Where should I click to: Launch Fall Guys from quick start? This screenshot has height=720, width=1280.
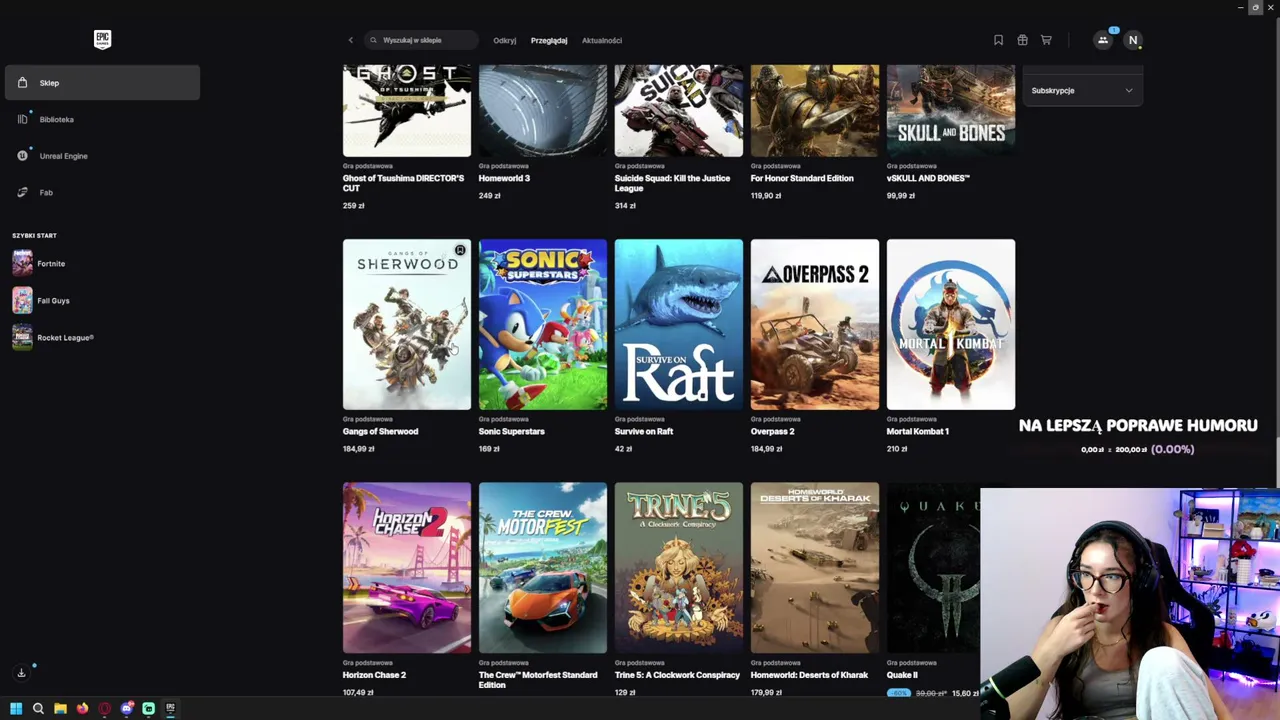pyautogui.click(x=102, y=300)
